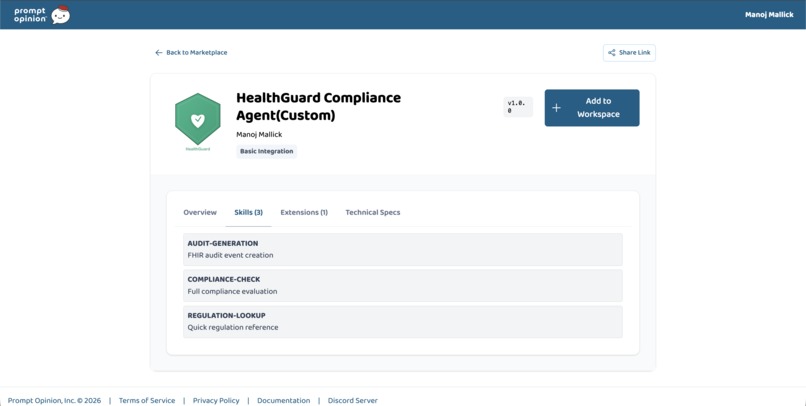This screenshot has height=406, width=806.
Task: Open Terms of Service link
Action: click(x=147, y=400)
